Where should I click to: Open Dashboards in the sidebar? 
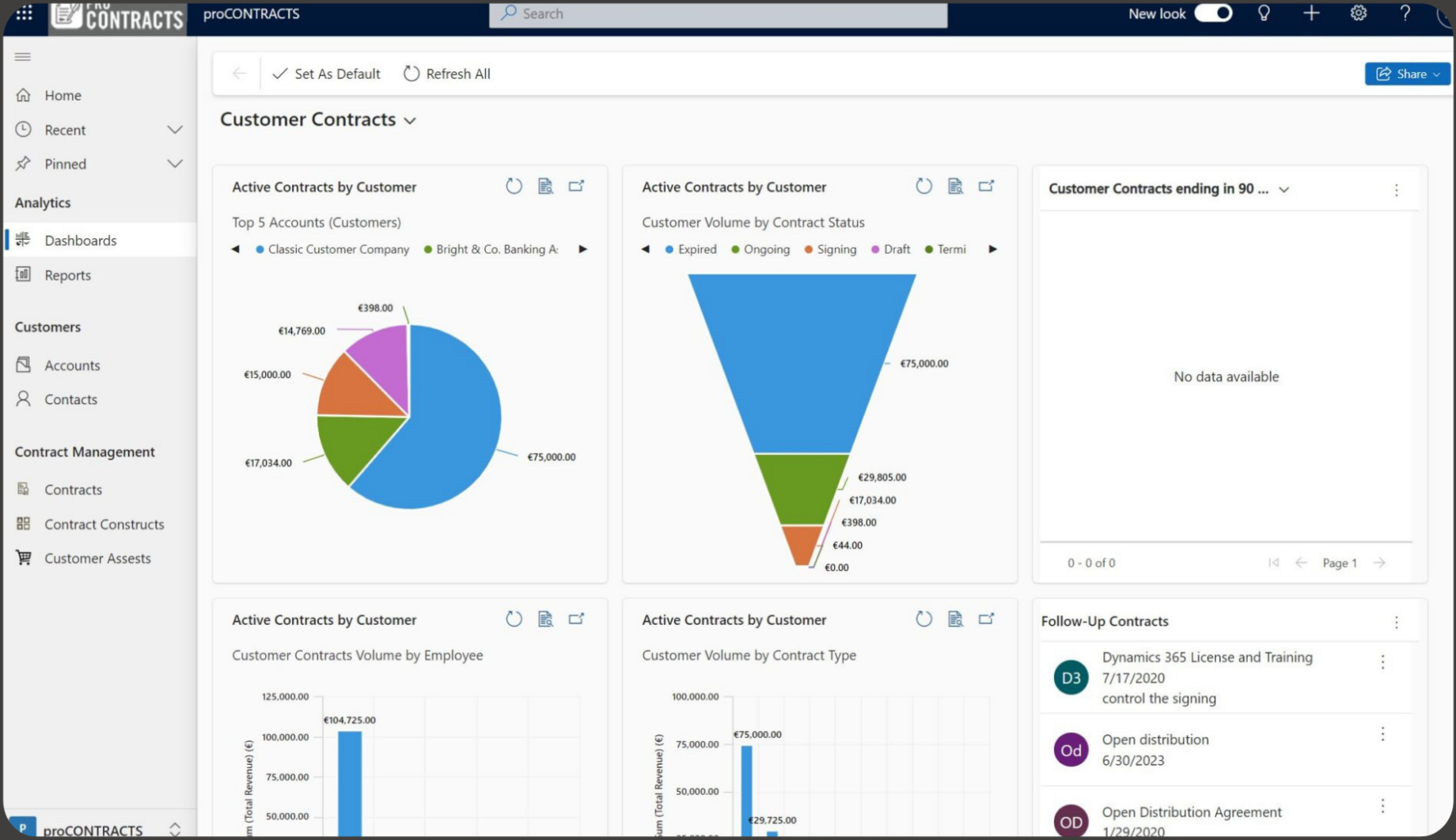(100, 240)
